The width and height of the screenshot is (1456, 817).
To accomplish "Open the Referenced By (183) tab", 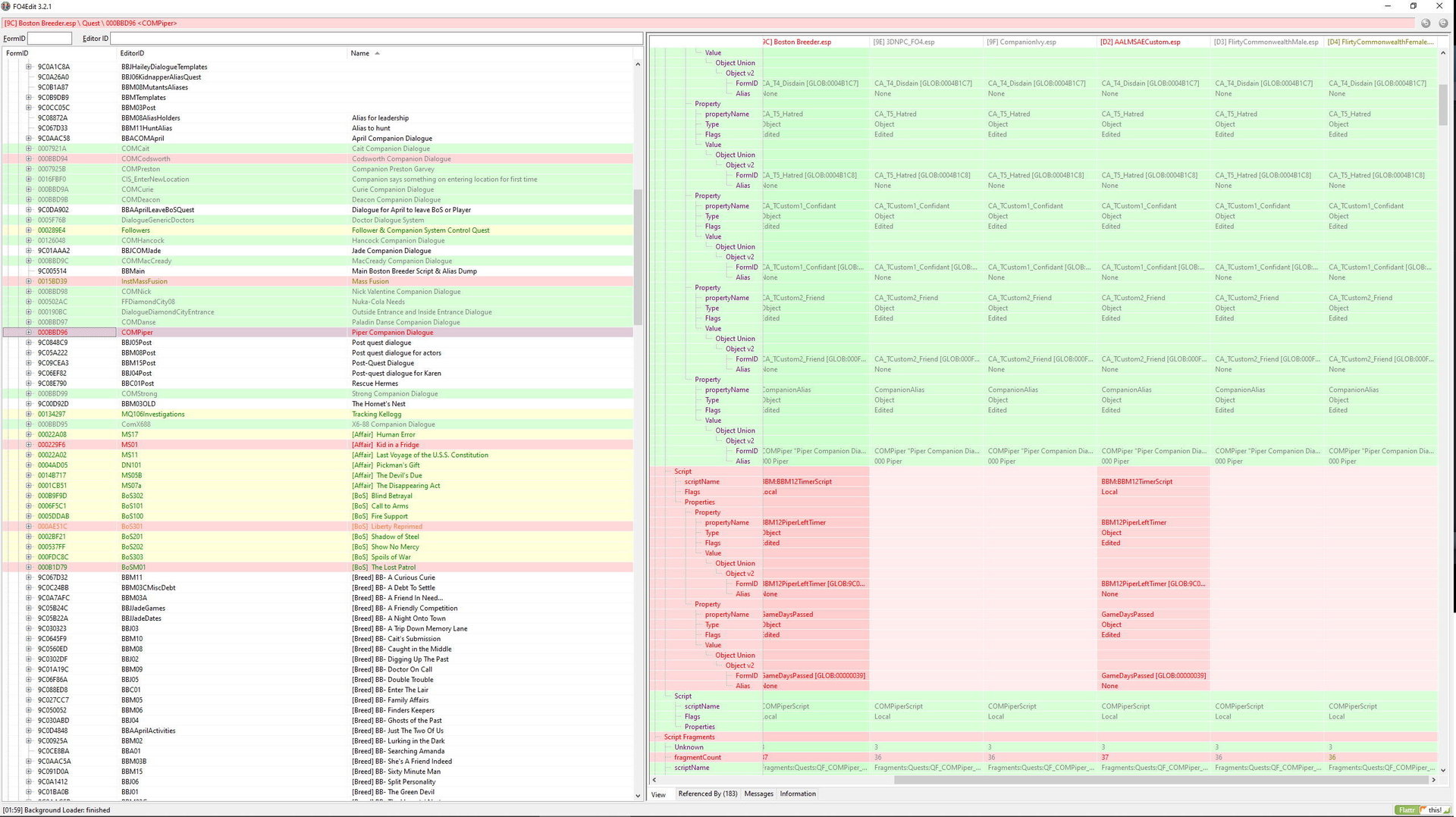I will coord(708,794).
